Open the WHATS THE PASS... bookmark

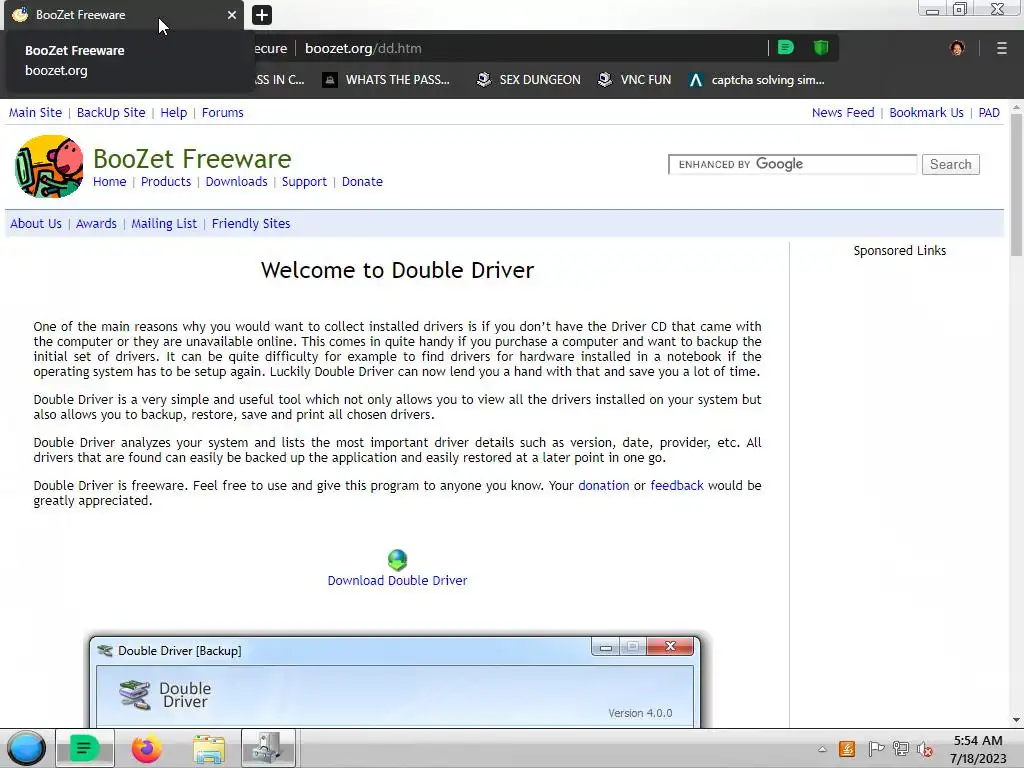tap(387, 80)
